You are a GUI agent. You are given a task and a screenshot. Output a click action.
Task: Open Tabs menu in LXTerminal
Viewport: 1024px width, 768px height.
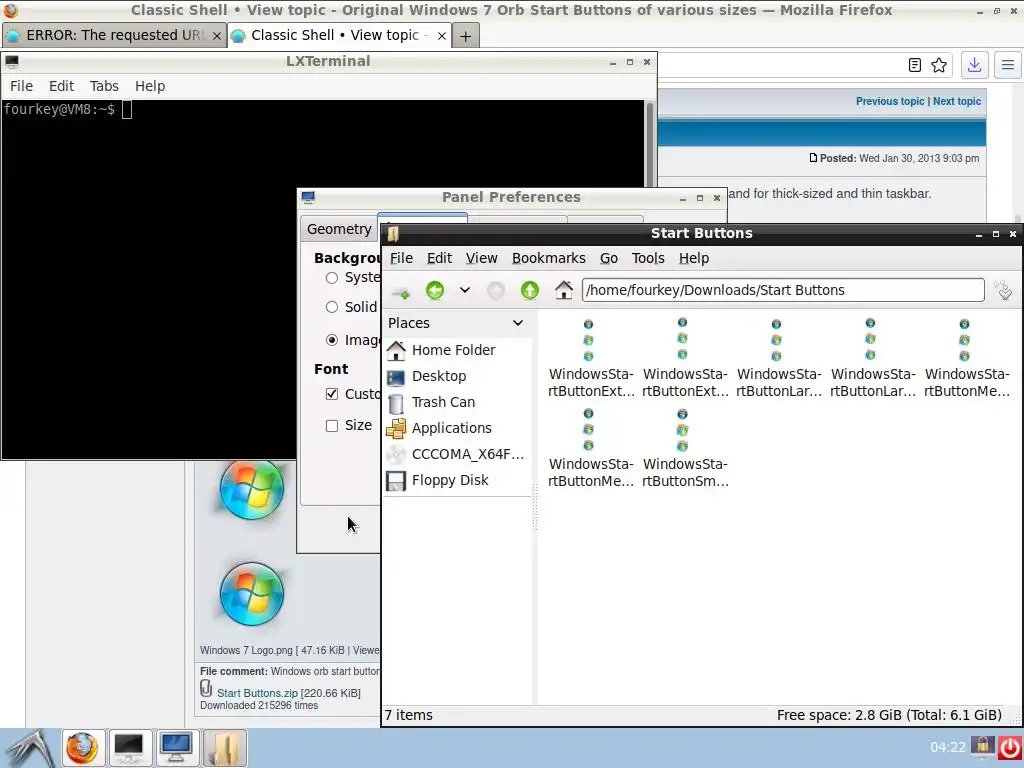click(104, 86)
